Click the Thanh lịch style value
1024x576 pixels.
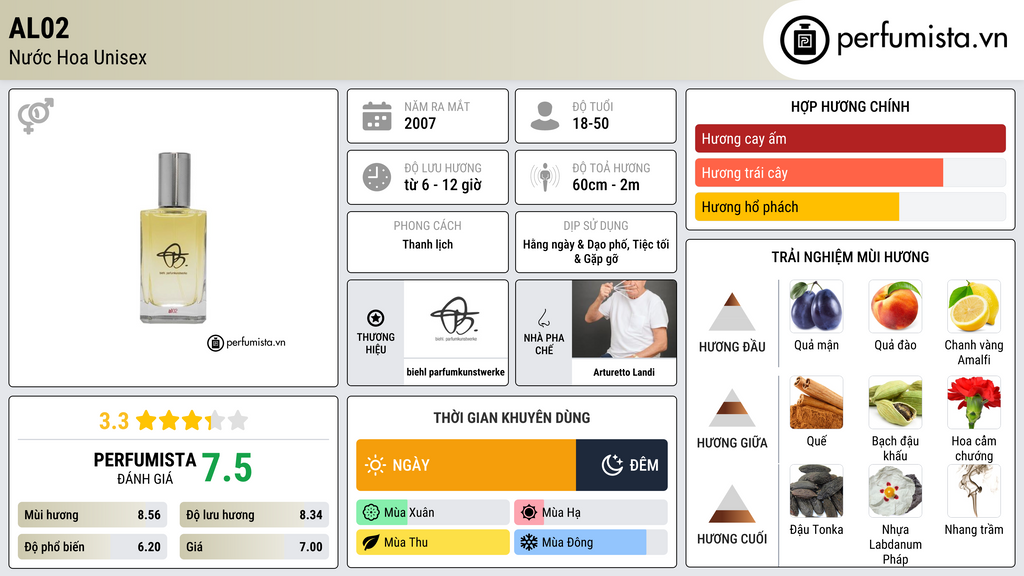pyautogui.click(x=428, y=244)
